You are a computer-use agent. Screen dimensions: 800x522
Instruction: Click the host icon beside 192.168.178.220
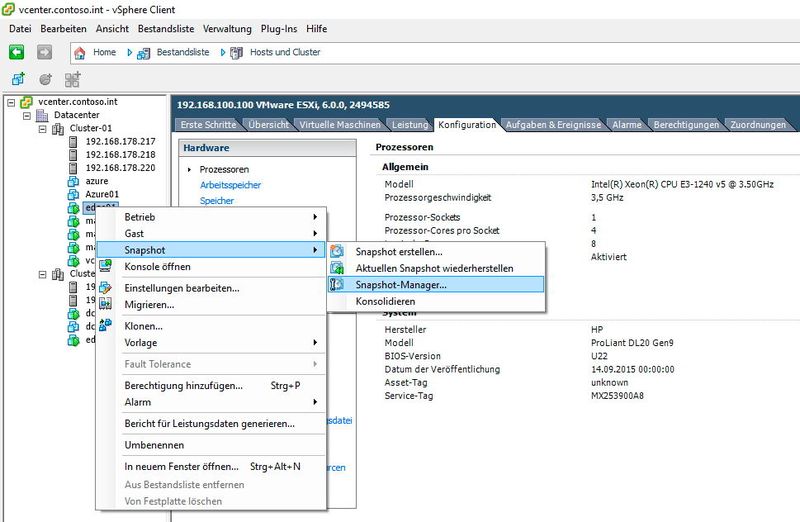coord(73,168)
